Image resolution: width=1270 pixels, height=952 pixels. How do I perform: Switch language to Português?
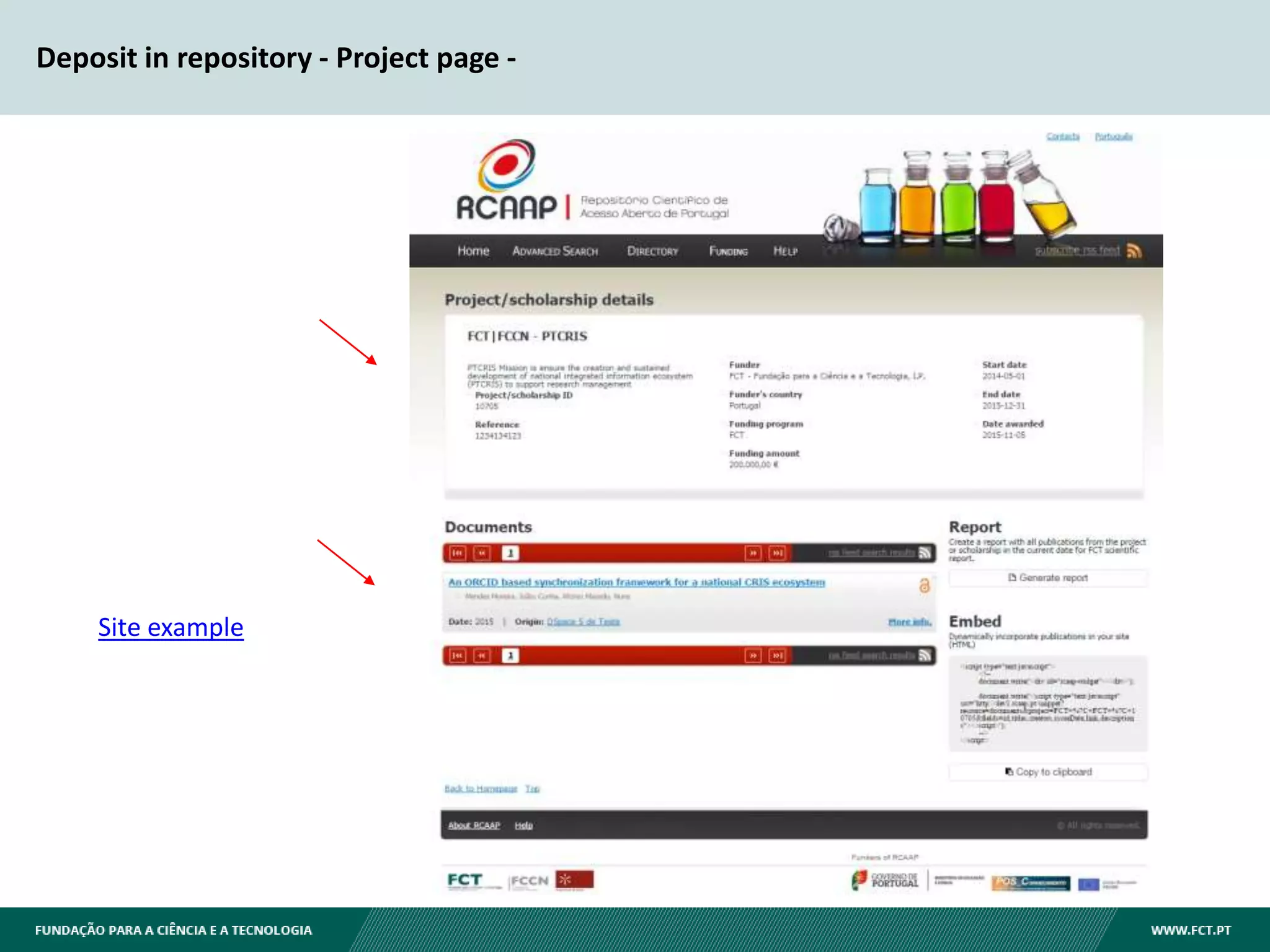tap(1114, 136)
